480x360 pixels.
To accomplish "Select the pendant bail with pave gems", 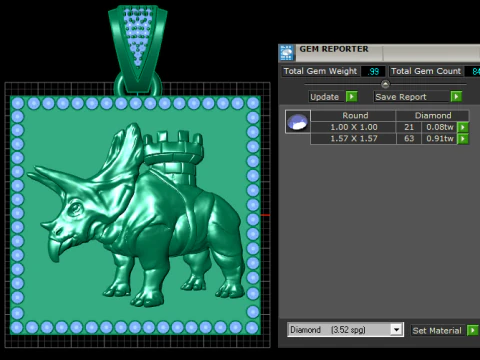I will pyautogui.click(x=138, y=48).
